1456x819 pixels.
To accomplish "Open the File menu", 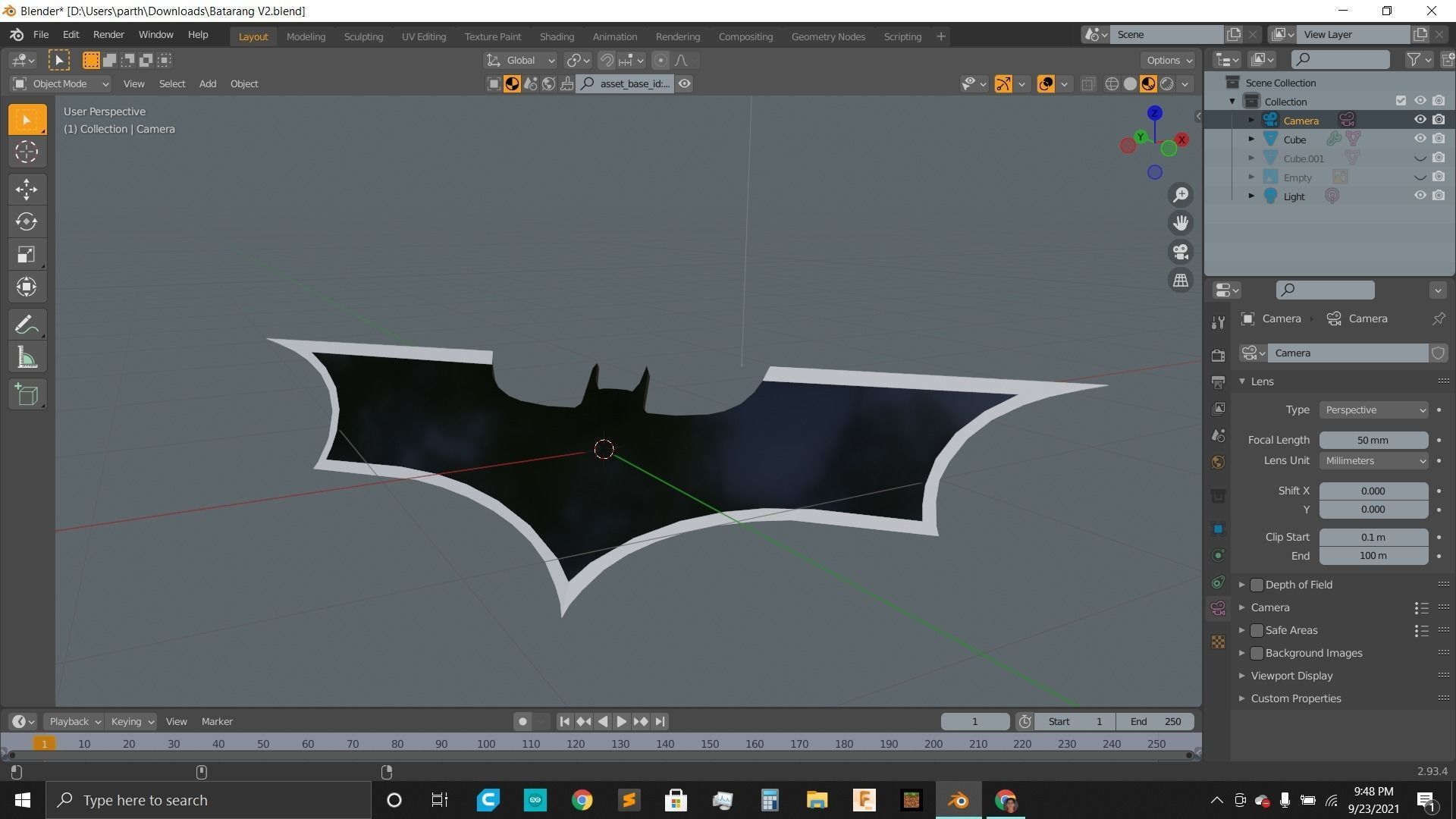I will (x=41, y=35).
